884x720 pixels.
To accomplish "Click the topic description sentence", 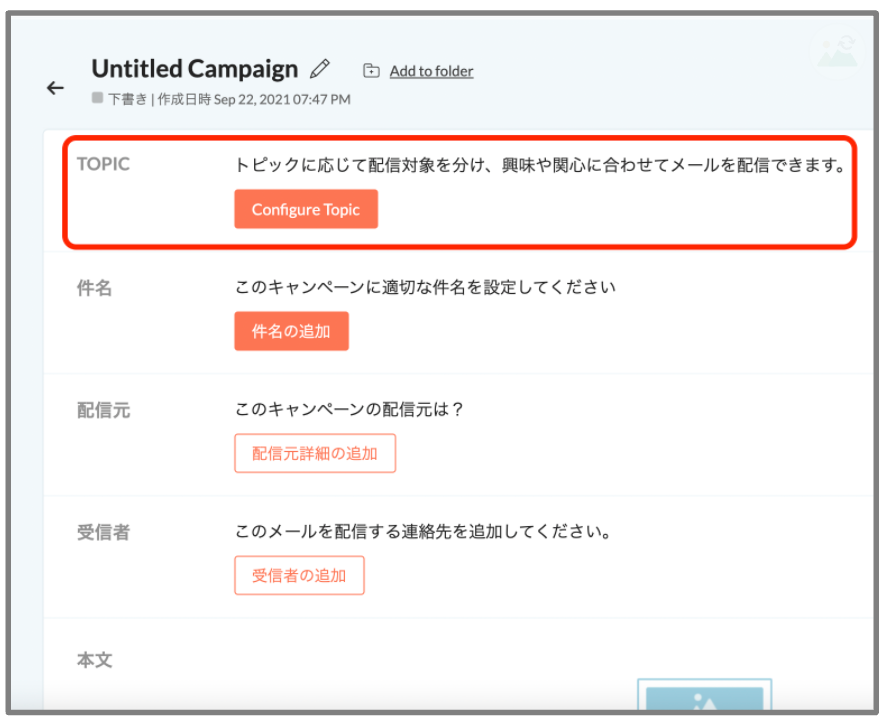I will [540, 165].
